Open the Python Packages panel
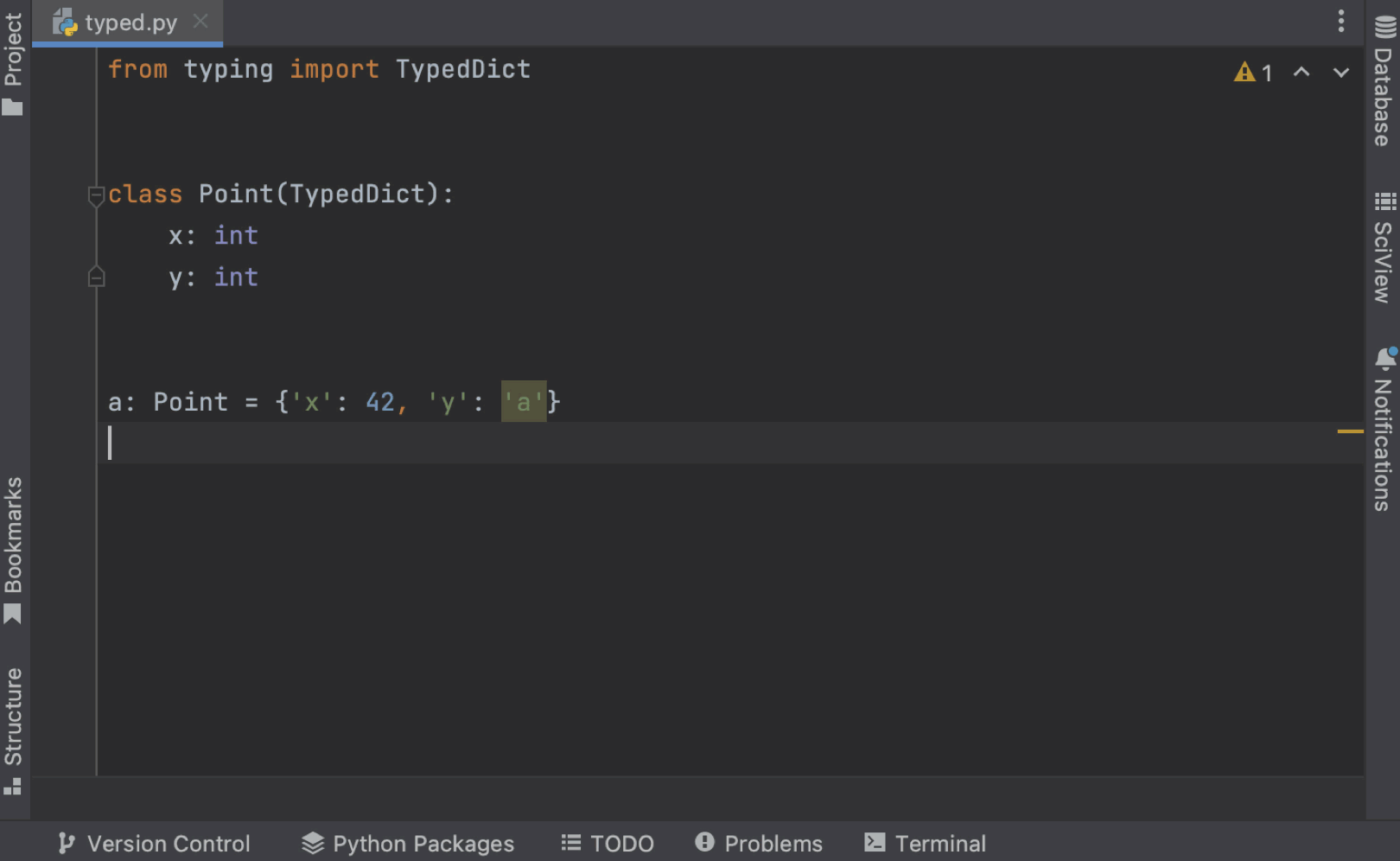The width and height of the screenshot is (1400, 861). 407,843
